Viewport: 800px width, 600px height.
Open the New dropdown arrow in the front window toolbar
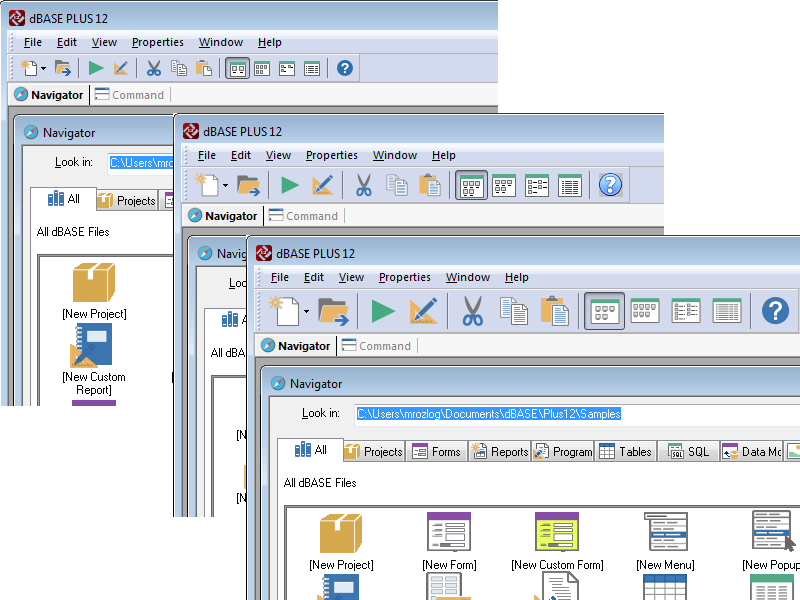coord(306,311)
